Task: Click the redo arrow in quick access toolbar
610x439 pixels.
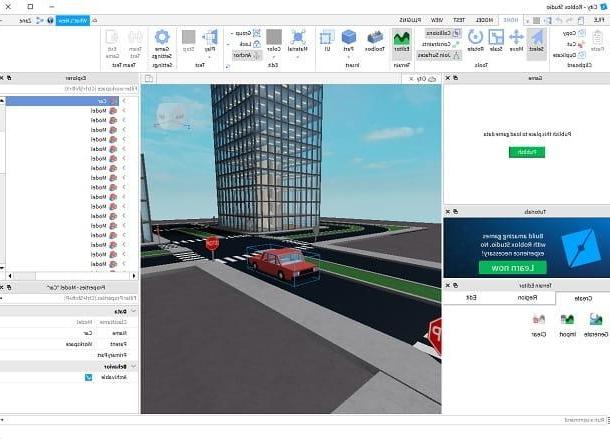Action: (x=559, y=20)
